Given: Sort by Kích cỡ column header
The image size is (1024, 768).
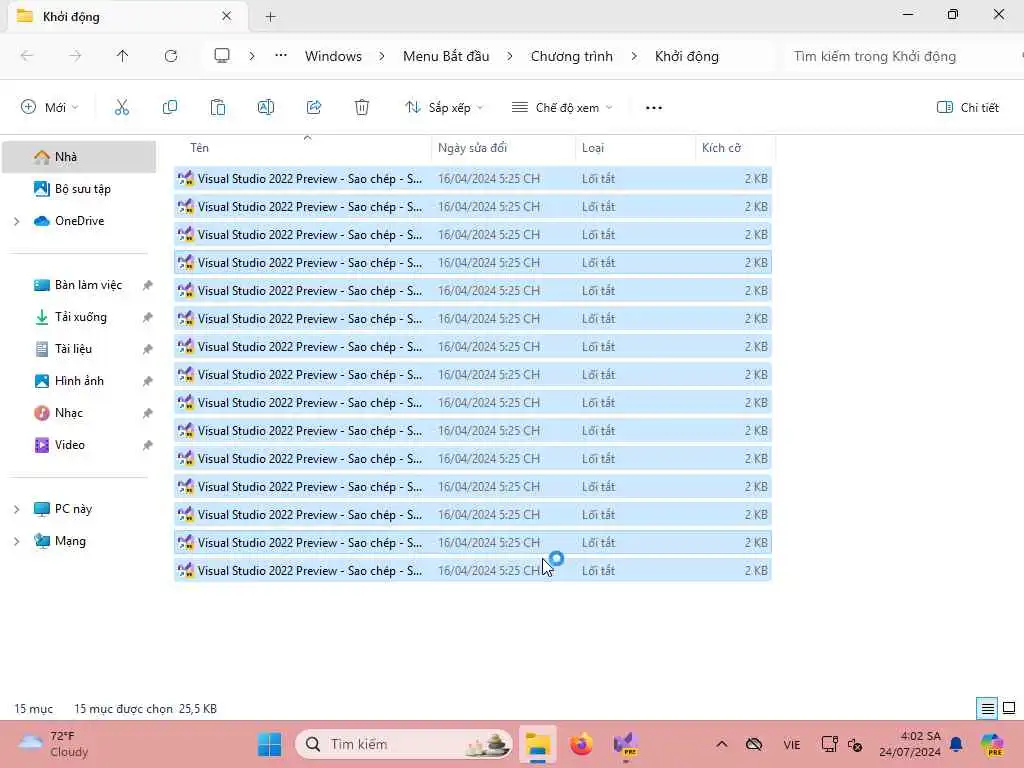Looking at the screenshot, I should click(735, 148).
